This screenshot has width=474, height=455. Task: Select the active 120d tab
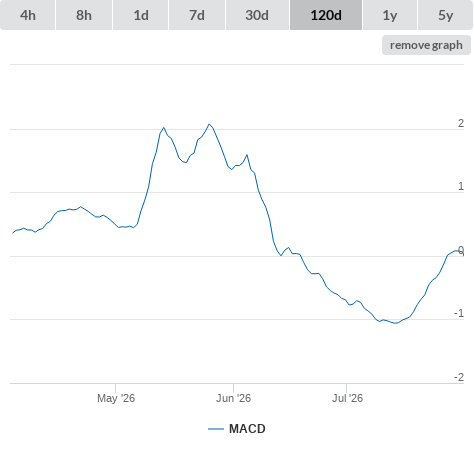click(326, 15)
